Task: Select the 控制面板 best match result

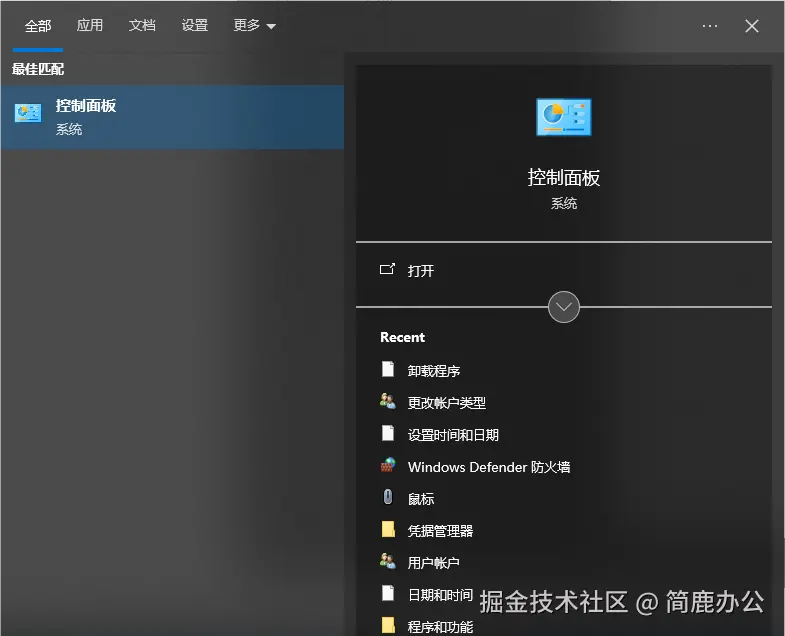Action: [x=172, y=117]
